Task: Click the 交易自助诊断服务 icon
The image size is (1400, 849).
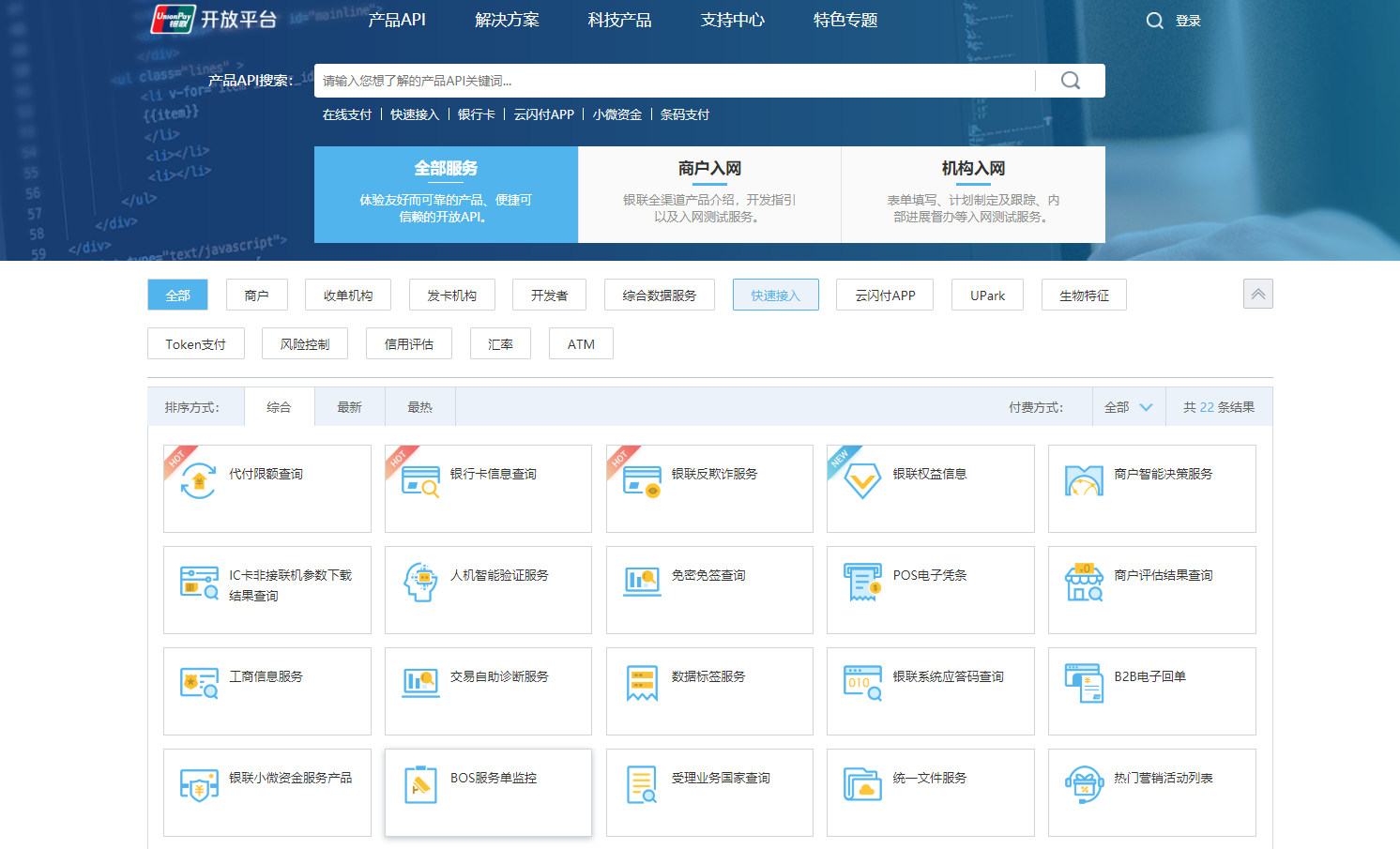Action: (x=420, y=683)
